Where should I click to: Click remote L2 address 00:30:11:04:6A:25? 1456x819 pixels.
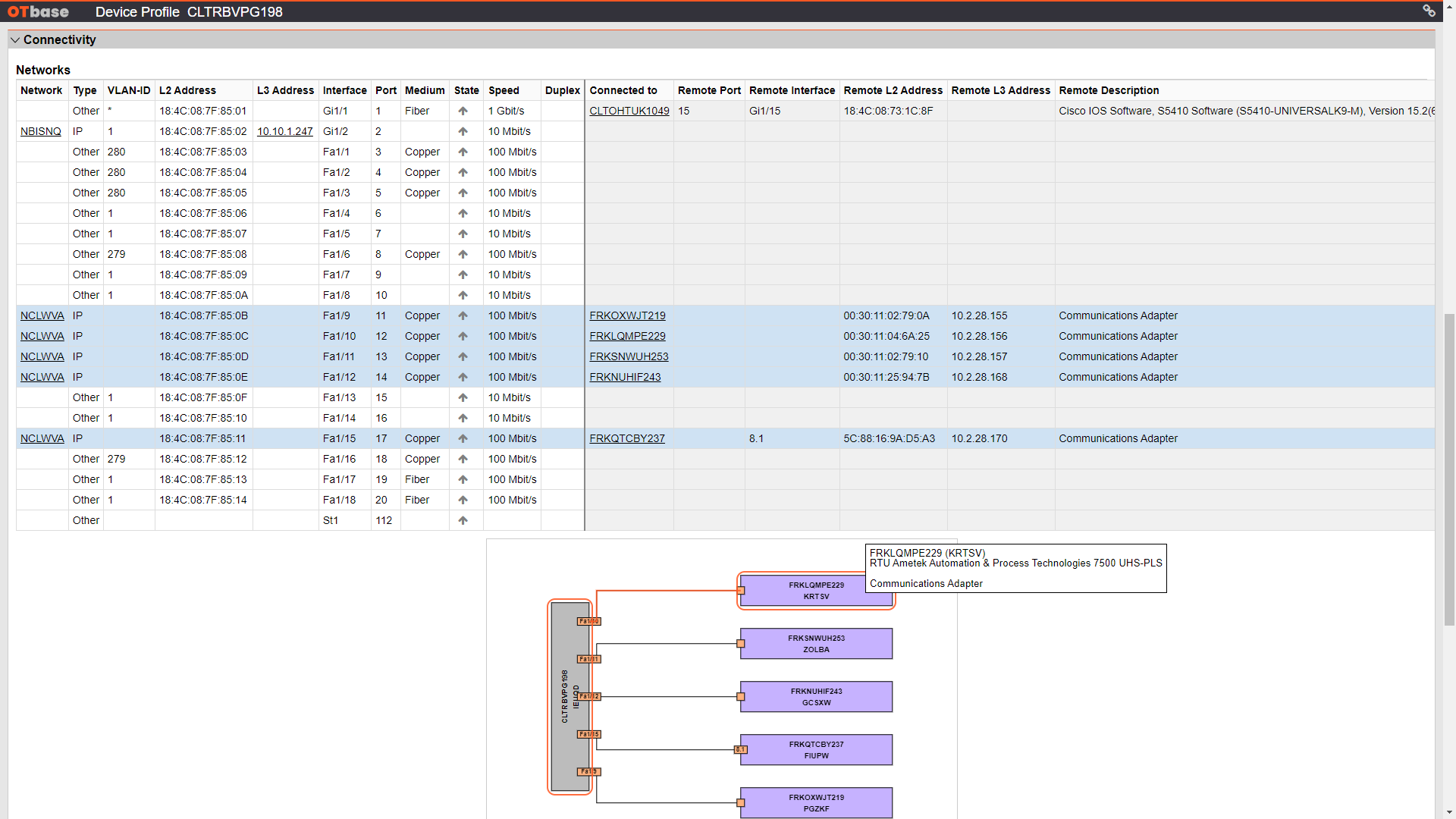click(x=886, y=336)
